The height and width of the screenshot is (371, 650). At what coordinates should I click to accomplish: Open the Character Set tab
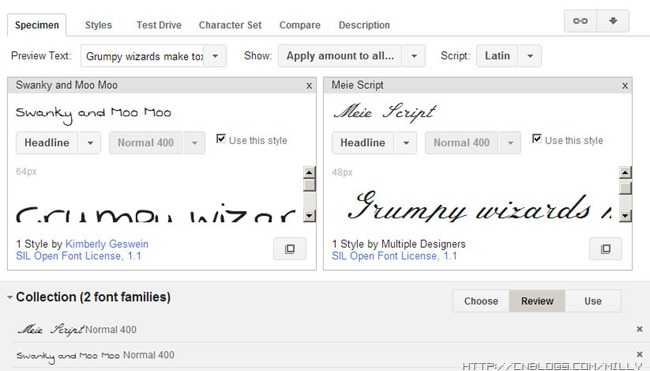(x=230, y=25)
